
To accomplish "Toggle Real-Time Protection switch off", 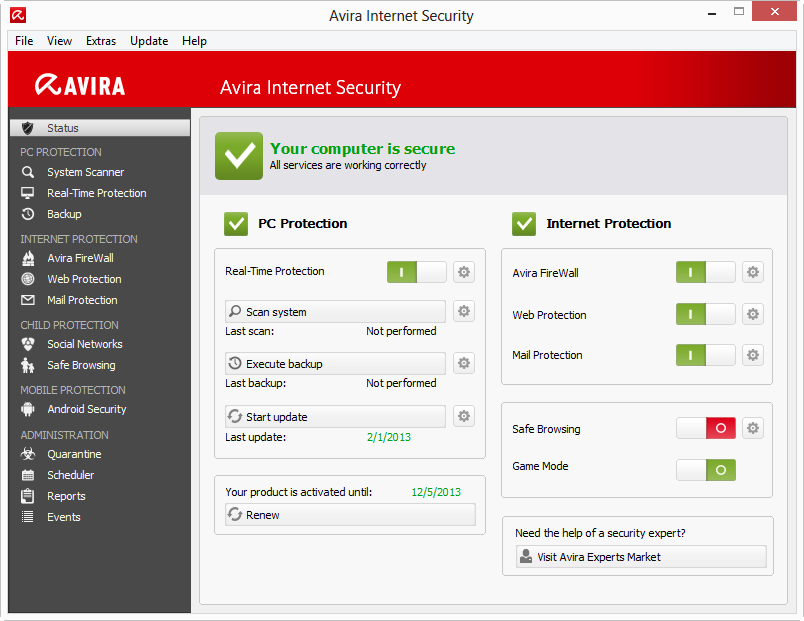I will 416,272.
